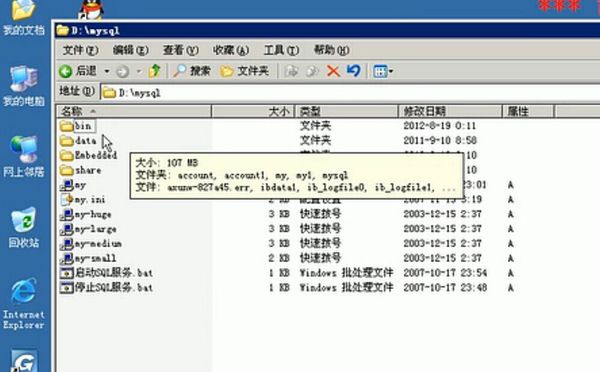Click the red Delete X icon

[333, 71]
